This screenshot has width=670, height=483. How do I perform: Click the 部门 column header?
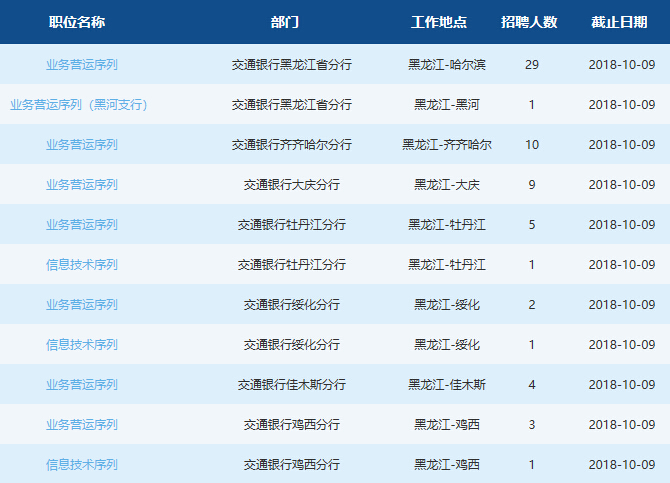click(x=285, y=22)
